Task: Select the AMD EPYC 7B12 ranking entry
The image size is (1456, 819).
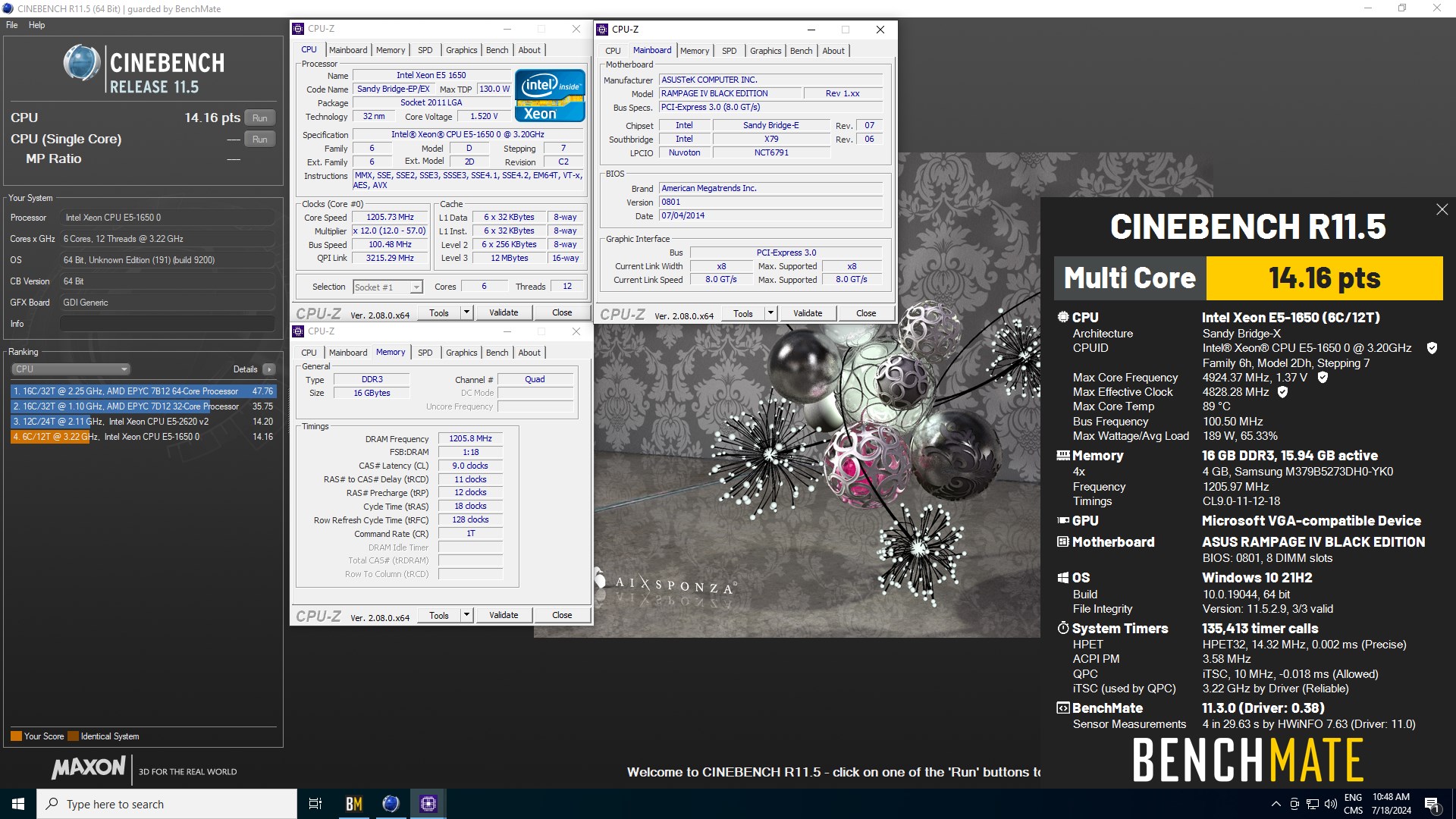Action: click(x=143, y=391)
